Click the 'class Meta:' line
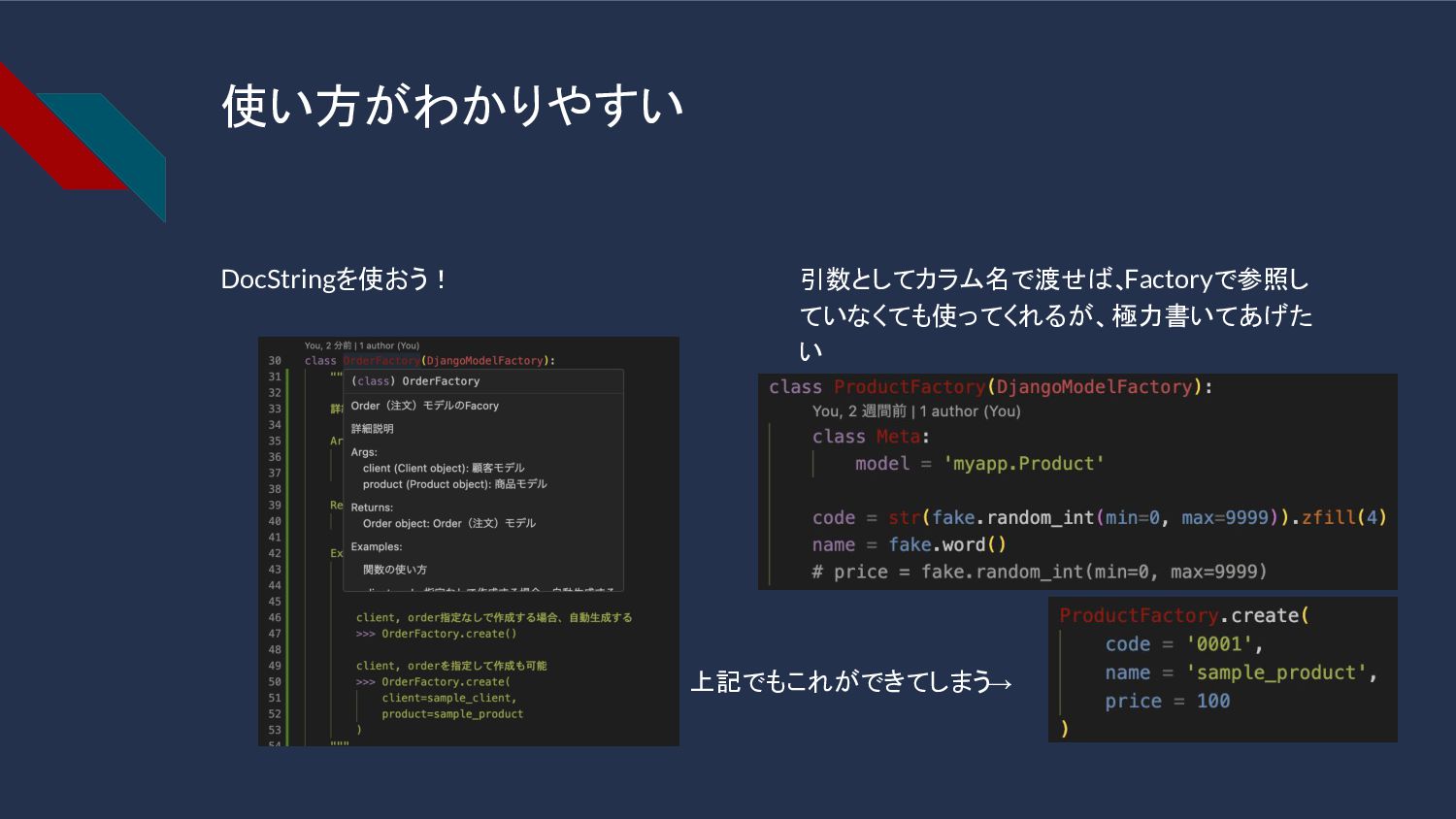The height and width of the screenshot is (819, 1456). coord(871,437)
